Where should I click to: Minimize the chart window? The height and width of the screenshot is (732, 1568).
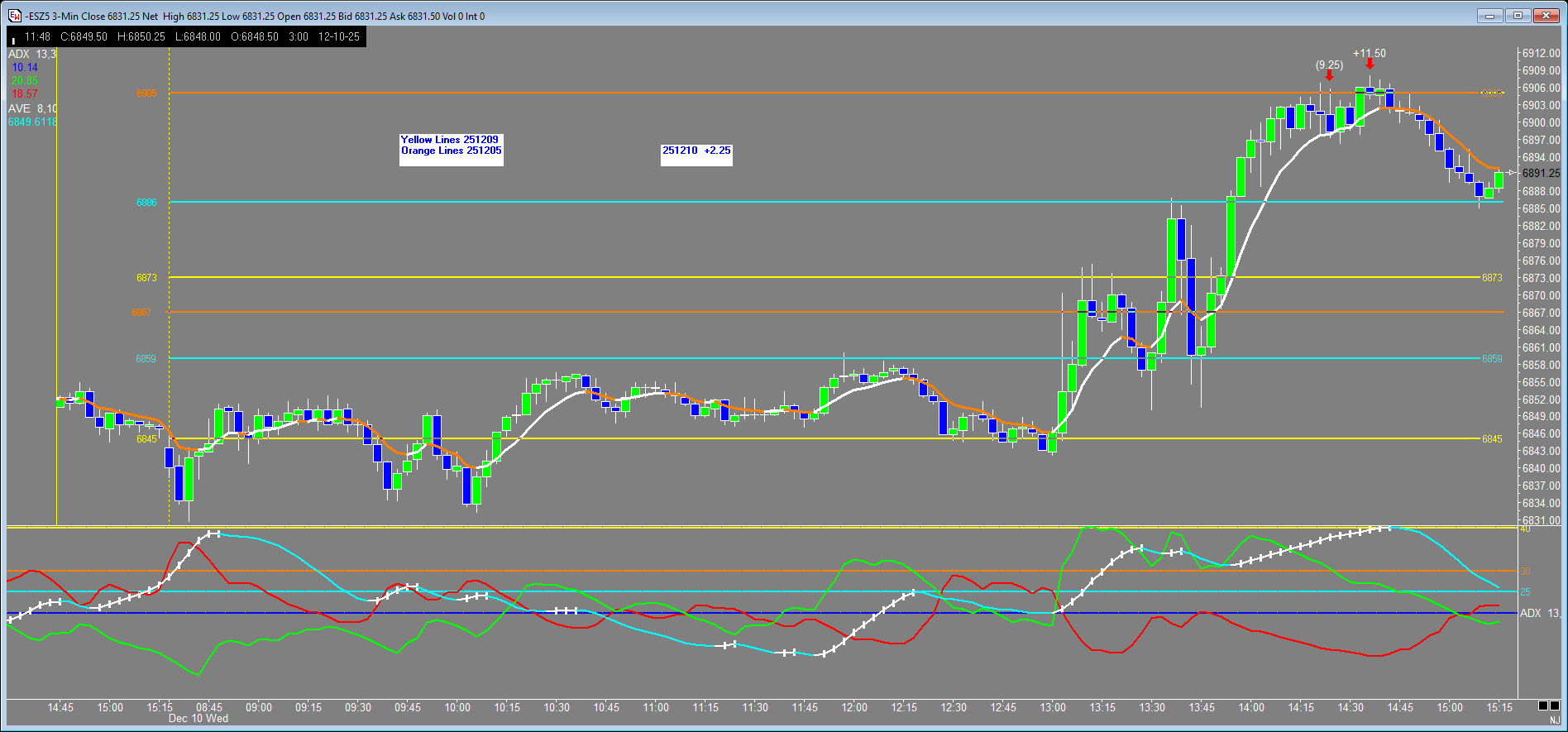pyautogui.click(x=1490, y=16)
